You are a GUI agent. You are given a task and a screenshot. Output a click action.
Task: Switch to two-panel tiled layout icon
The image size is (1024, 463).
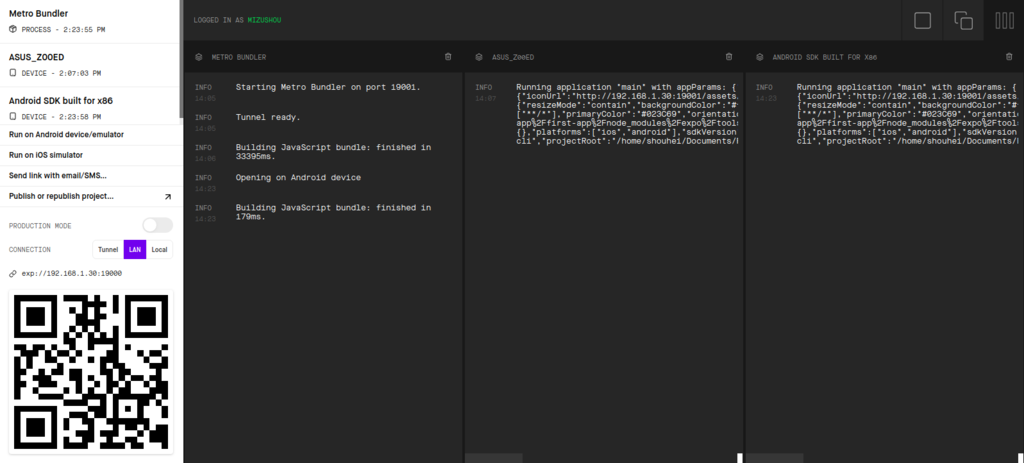pos(963,20)
